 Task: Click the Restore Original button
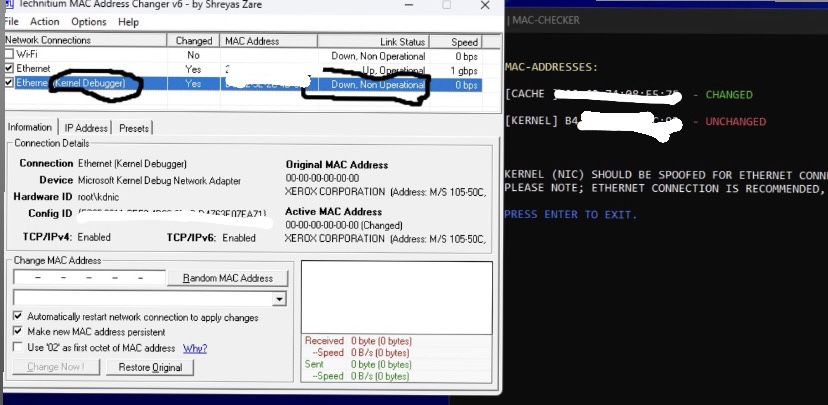[x=150, y=368]
